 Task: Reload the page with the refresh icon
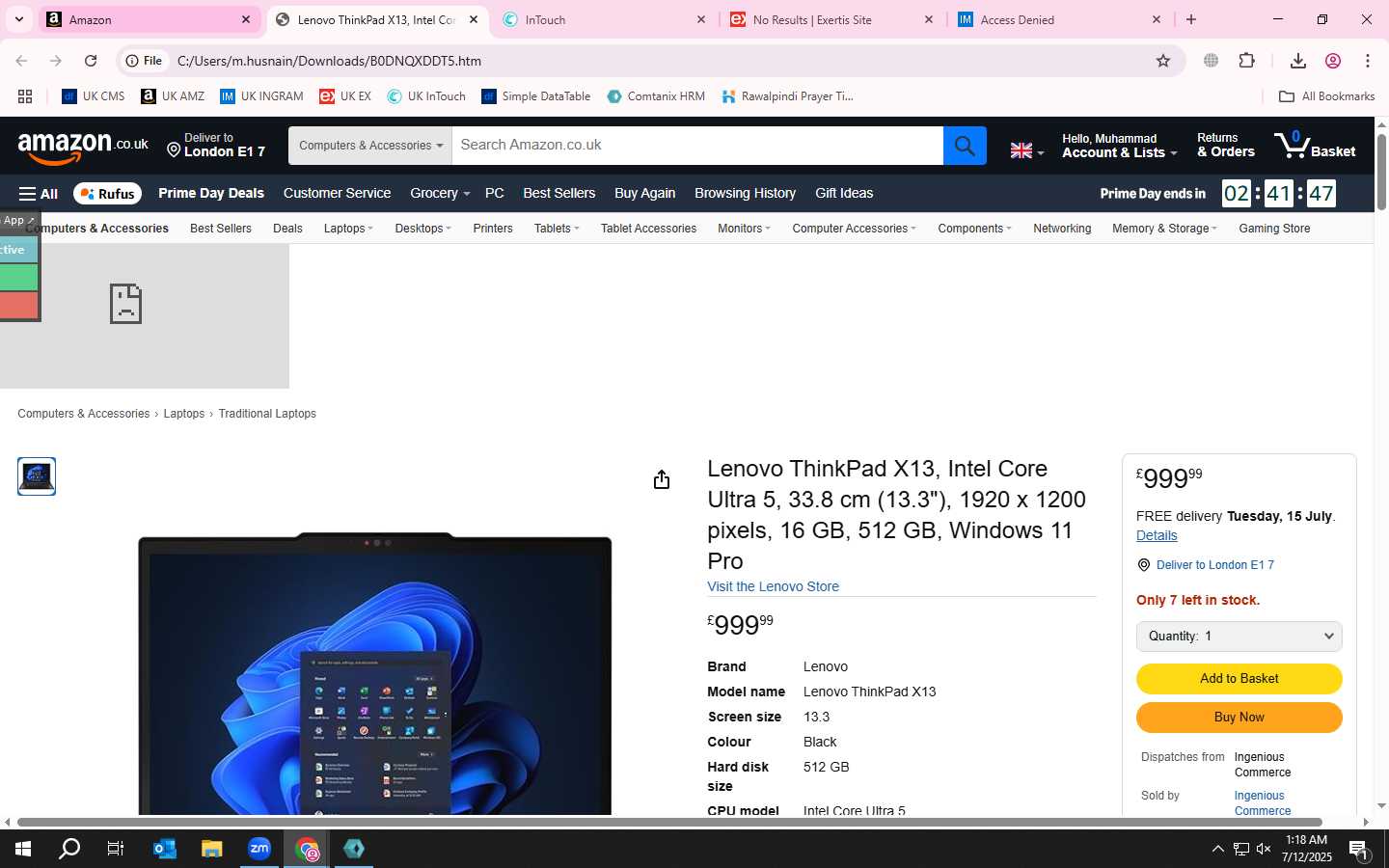pyautogui.click(x=91, y=61)
